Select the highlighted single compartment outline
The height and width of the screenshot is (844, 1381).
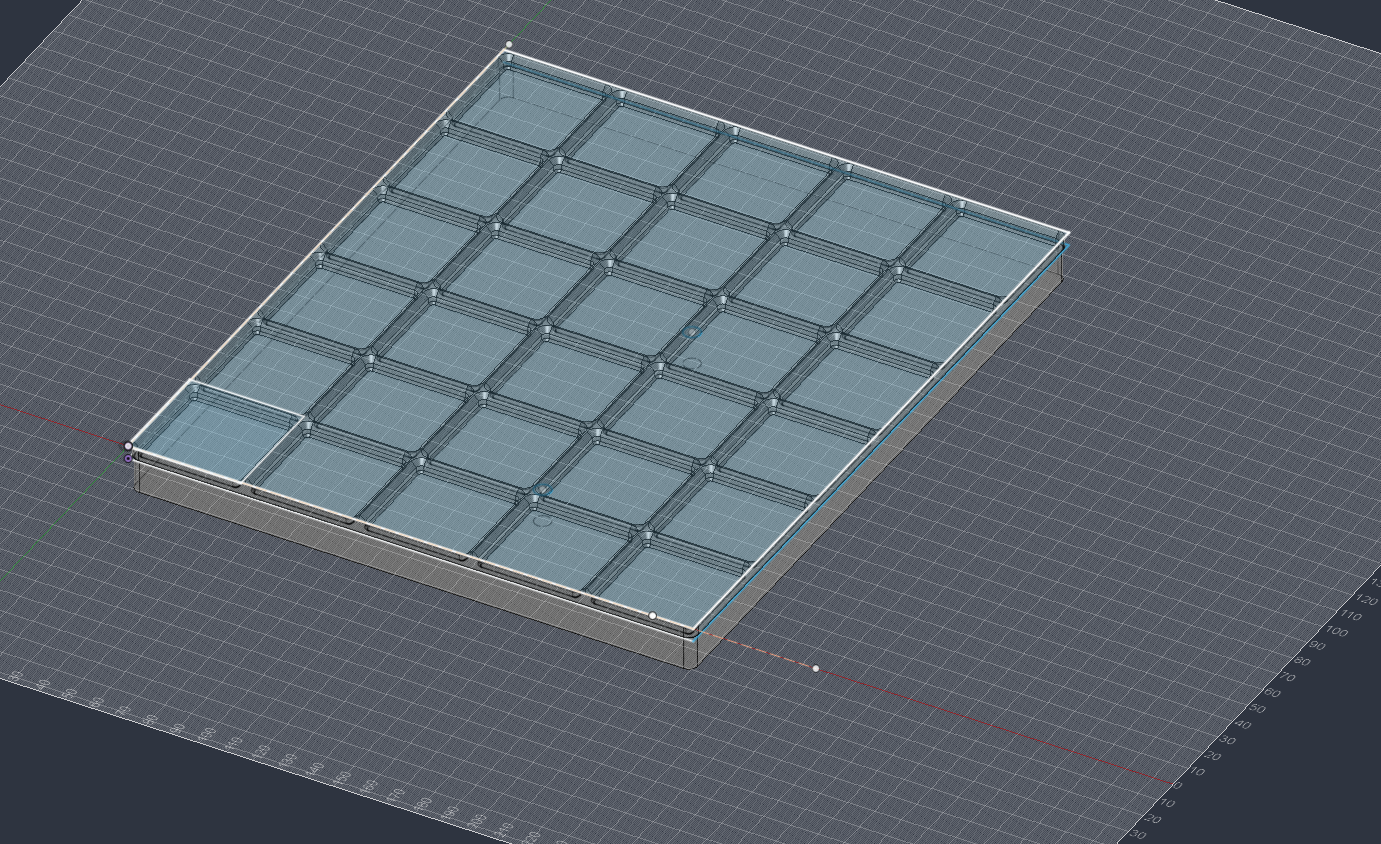click(218, 433)
